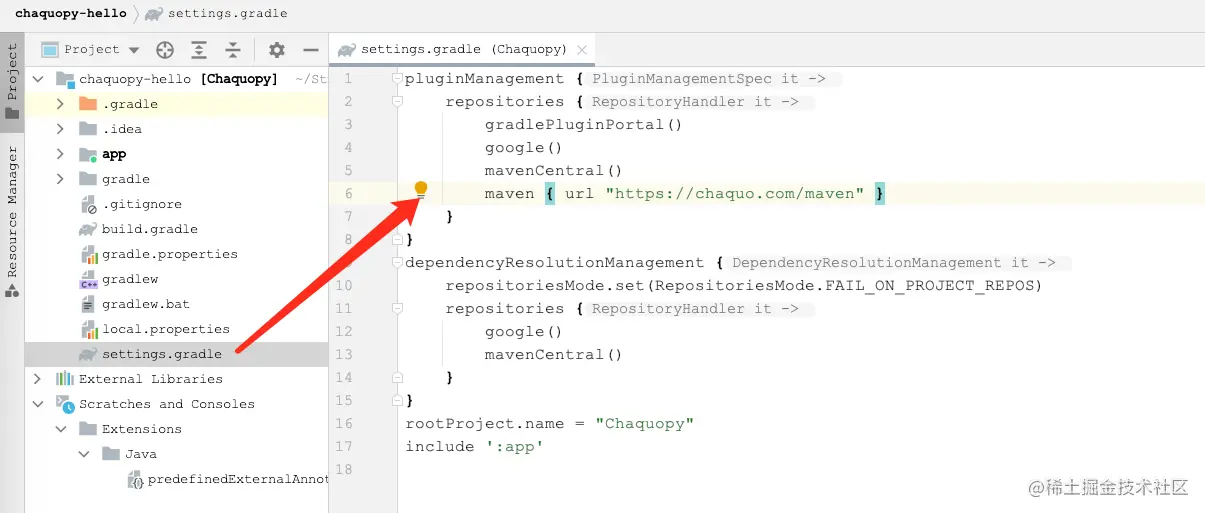Close the settings.gradle editor tab

pyautogui.click(x=583, y=49)
